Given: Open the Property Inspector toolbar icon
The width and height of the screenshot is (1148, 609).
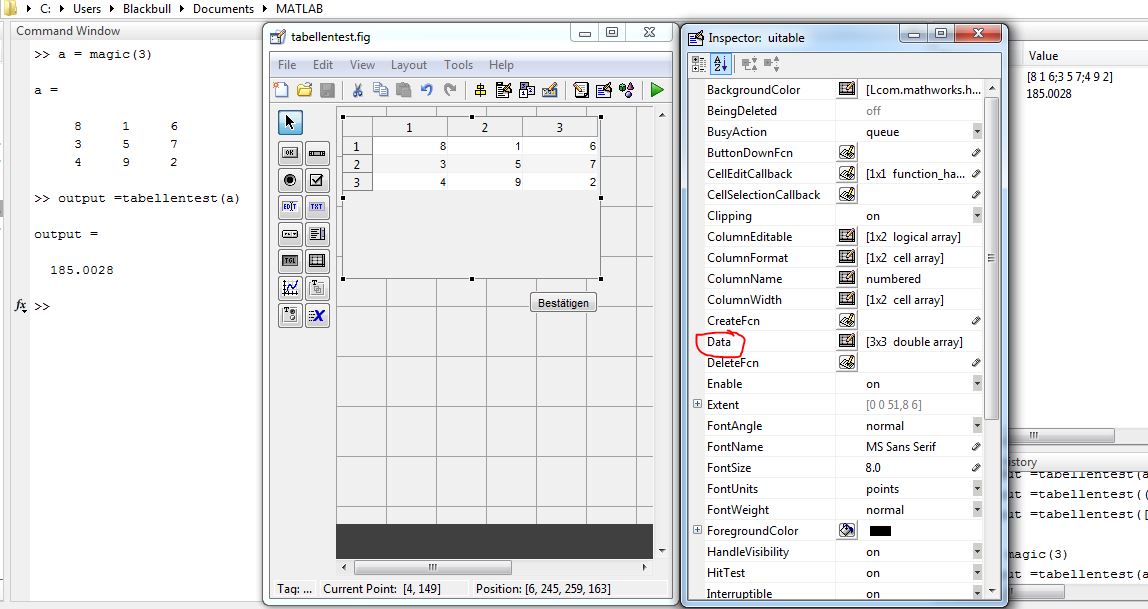Looking at the screenshot, I should click(603, 90).
